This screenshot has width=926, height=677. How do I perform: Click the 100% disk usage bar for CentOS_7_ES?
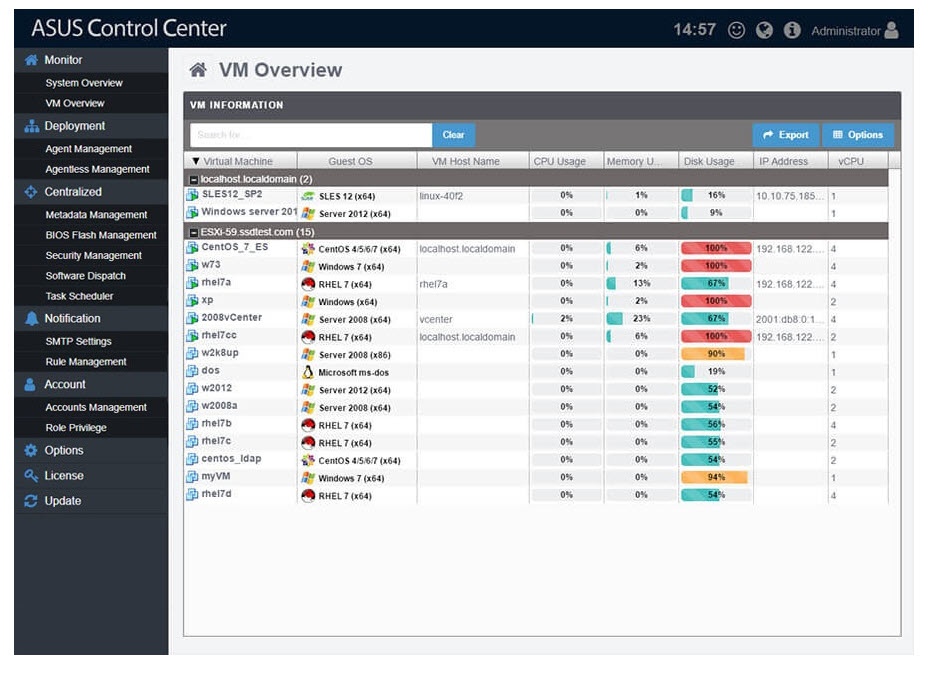tap(716, 248)
